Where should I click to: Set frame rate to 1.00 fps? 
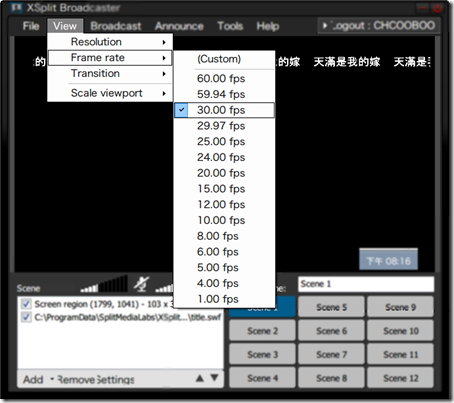[224, 299]
